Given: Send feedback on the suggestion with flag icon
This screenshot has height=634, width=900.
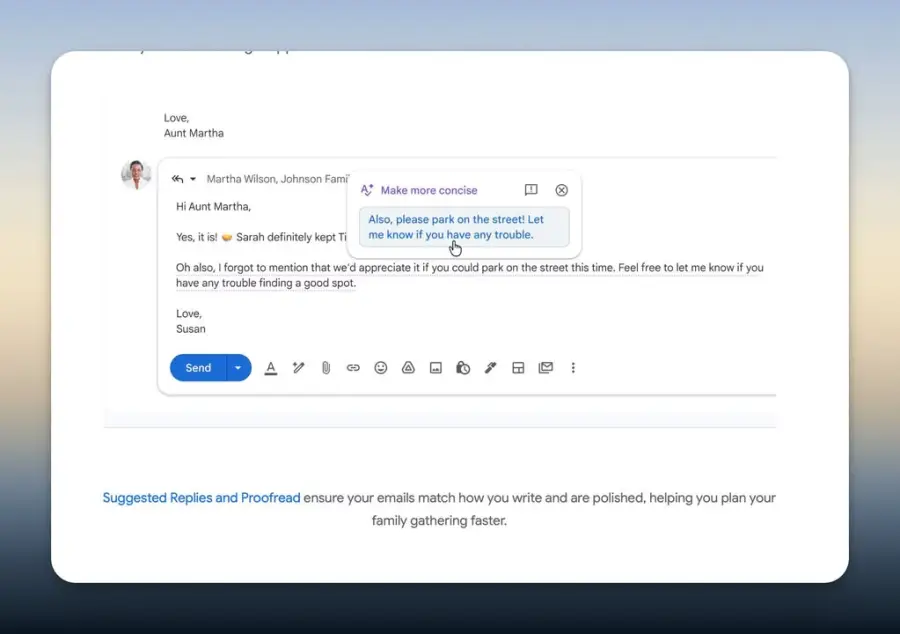Looking at the screenshot, I should click(x=531, y=190).
